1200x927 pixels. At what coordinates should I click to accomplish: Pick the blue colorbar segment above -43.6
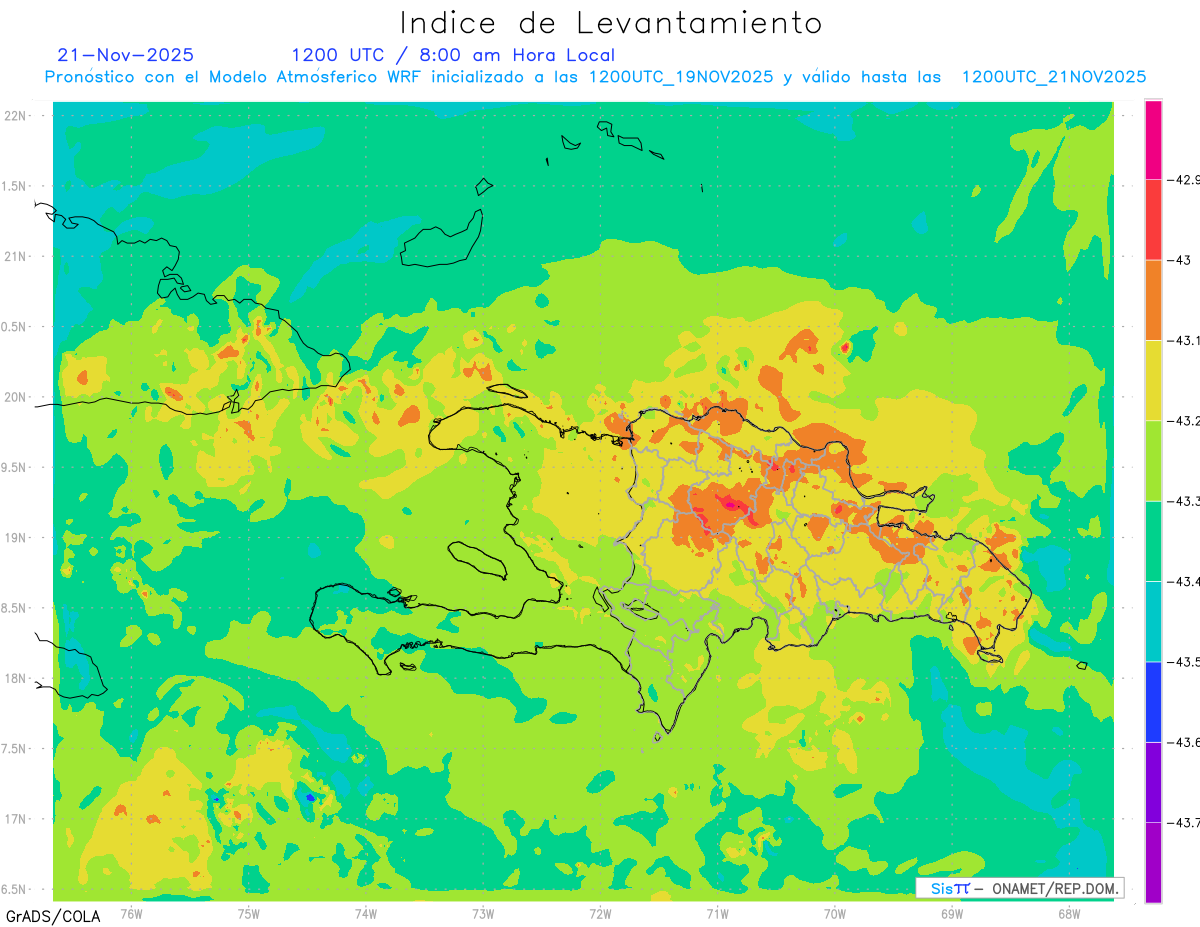click(1153, 702)
